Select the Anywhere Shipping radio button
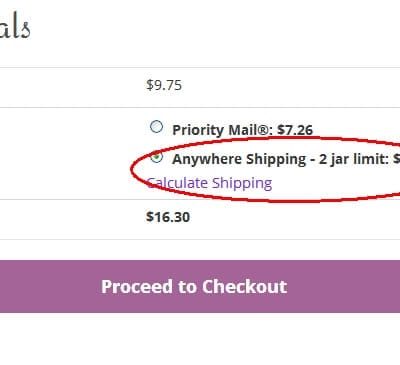The width and height of the screenshot is (400, 365). [156, 157]
